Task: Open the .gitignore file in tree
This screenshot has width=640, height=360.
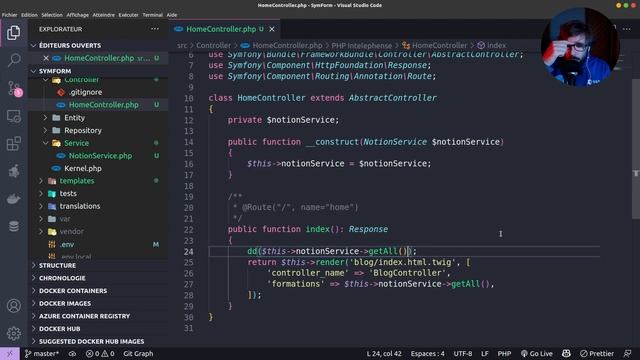Action: tap(85, 92)
